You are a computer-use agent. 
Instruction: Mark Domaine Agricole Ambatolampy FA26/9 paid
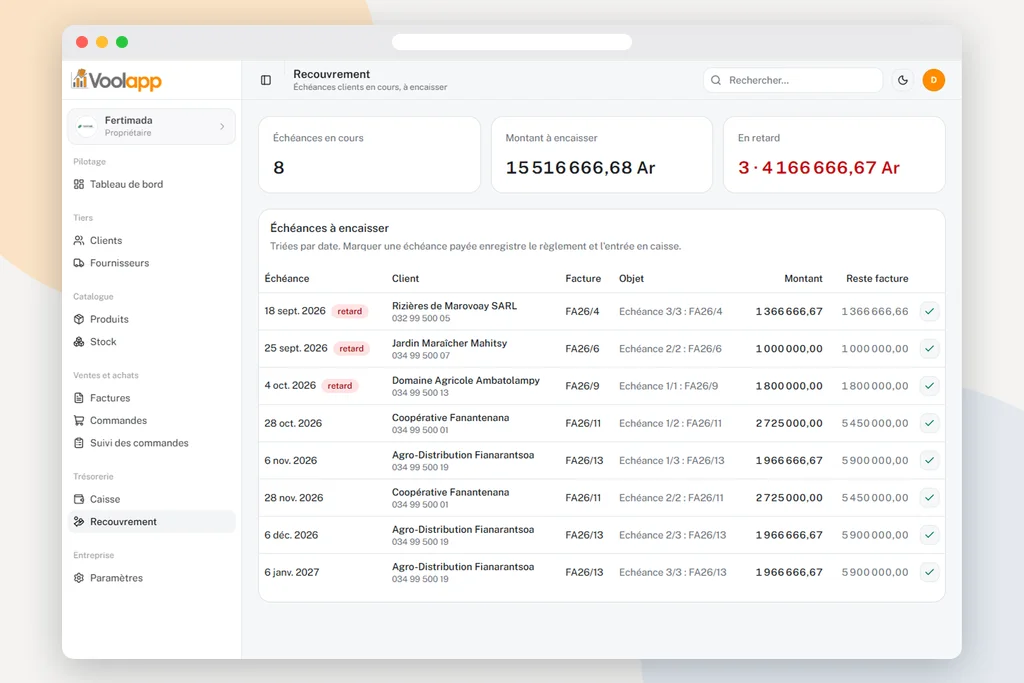click(x=929, y=386)
